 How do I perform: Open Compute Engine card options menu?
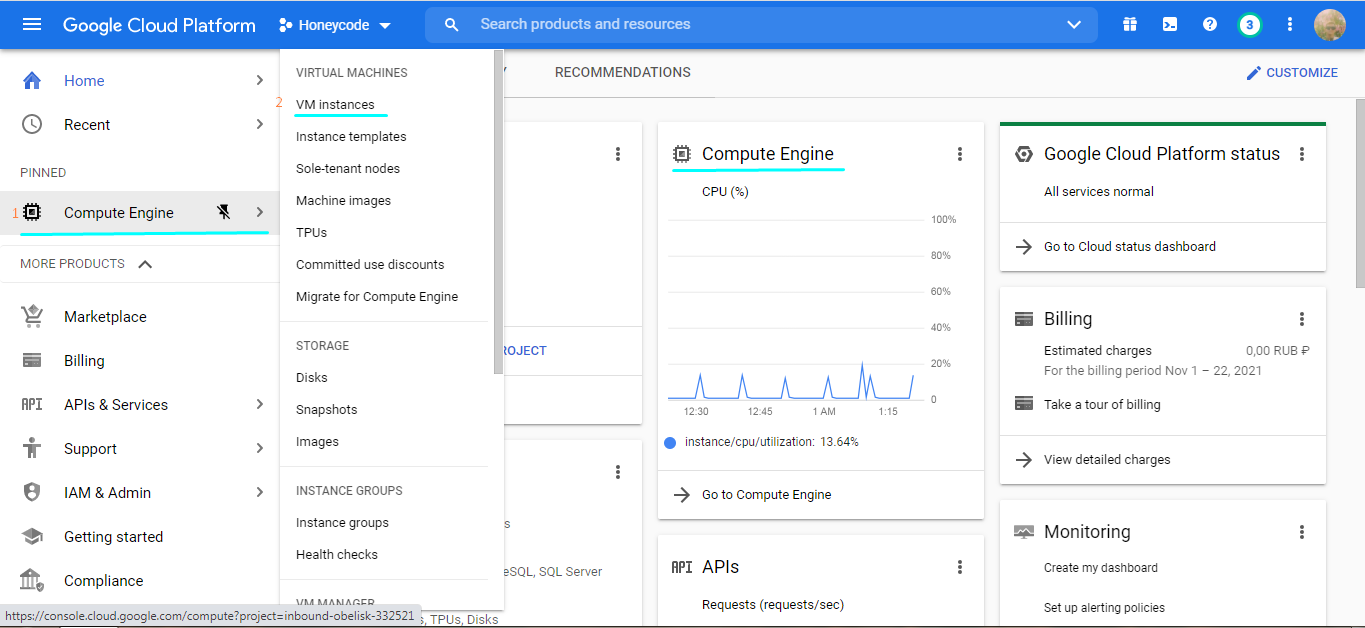[960, 154]
